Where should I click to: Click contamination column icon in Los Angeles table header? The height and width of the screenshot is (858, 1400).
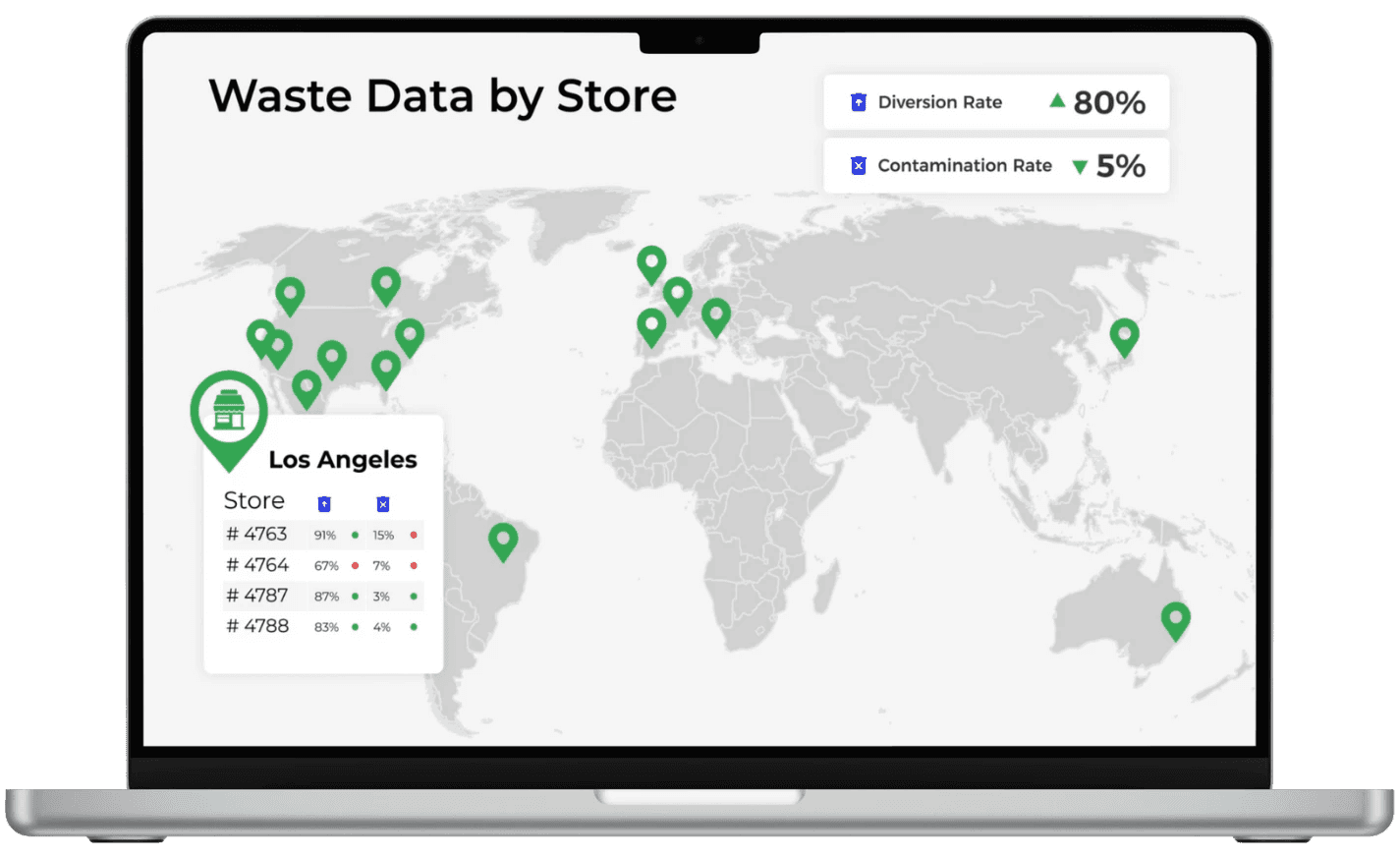tap(383, 504)
